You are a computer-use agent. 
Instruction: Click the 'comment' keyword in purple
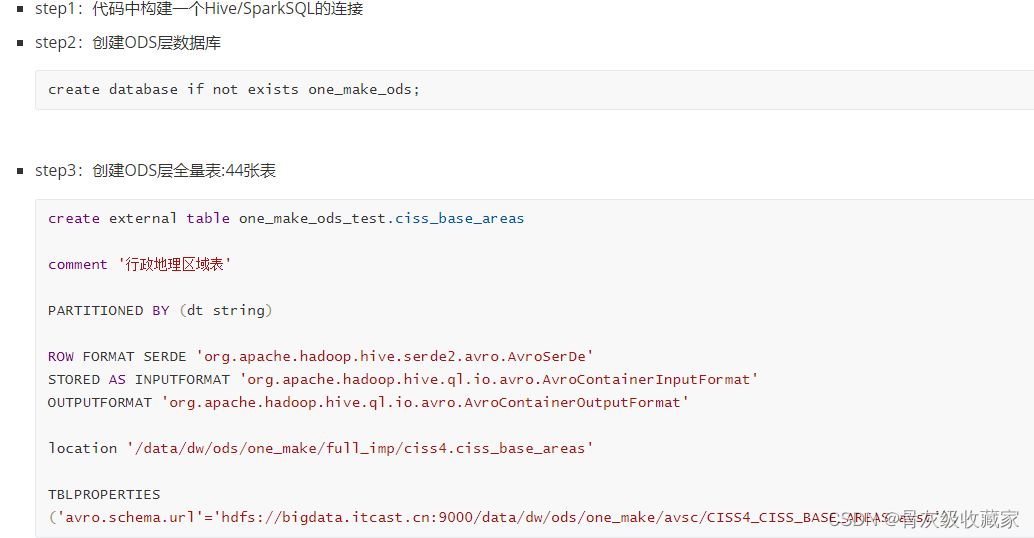77,264
